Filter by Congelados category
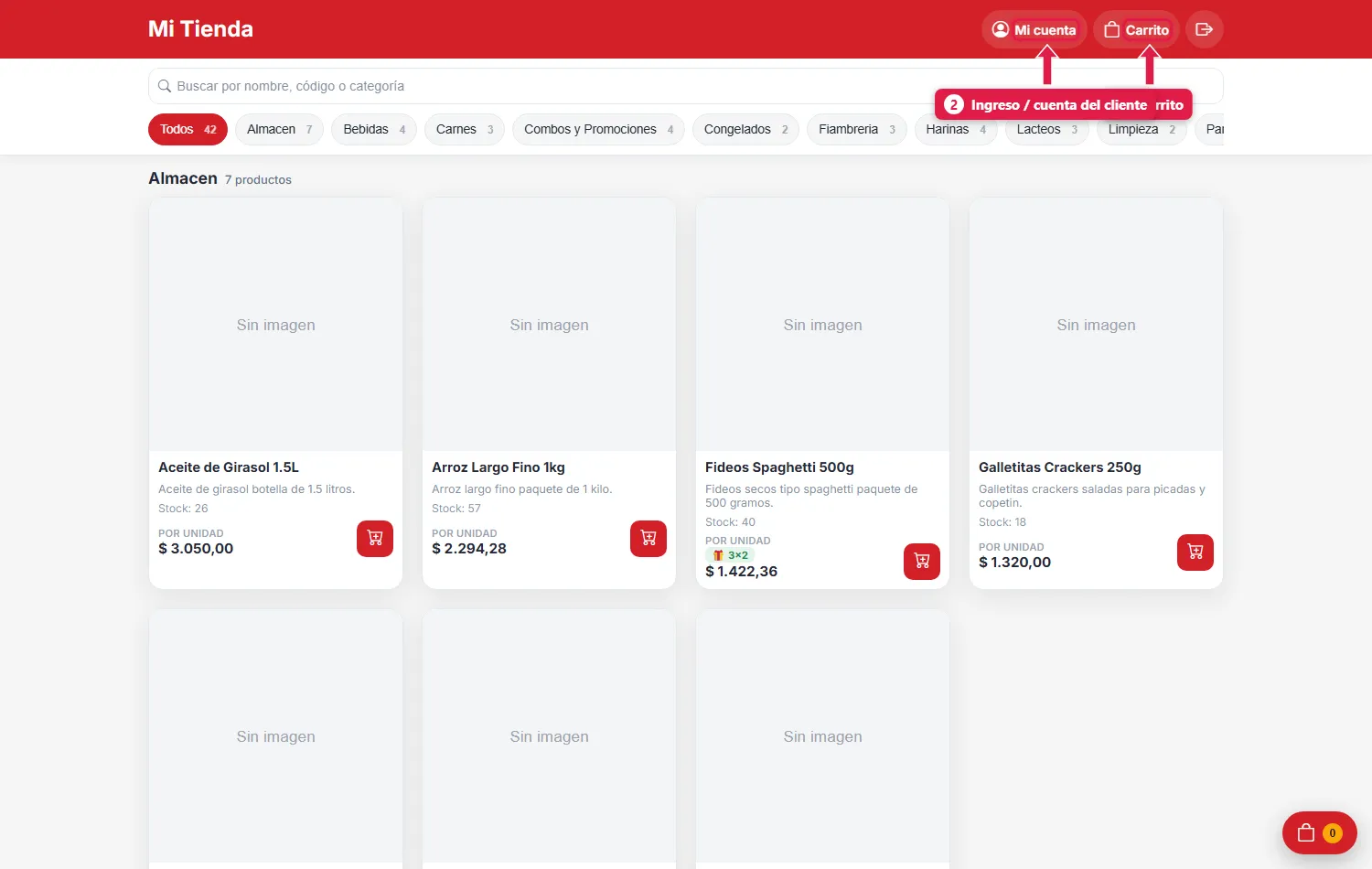Image resolution: width=1372 pixels, height=869 pixels. coord(745,129)
